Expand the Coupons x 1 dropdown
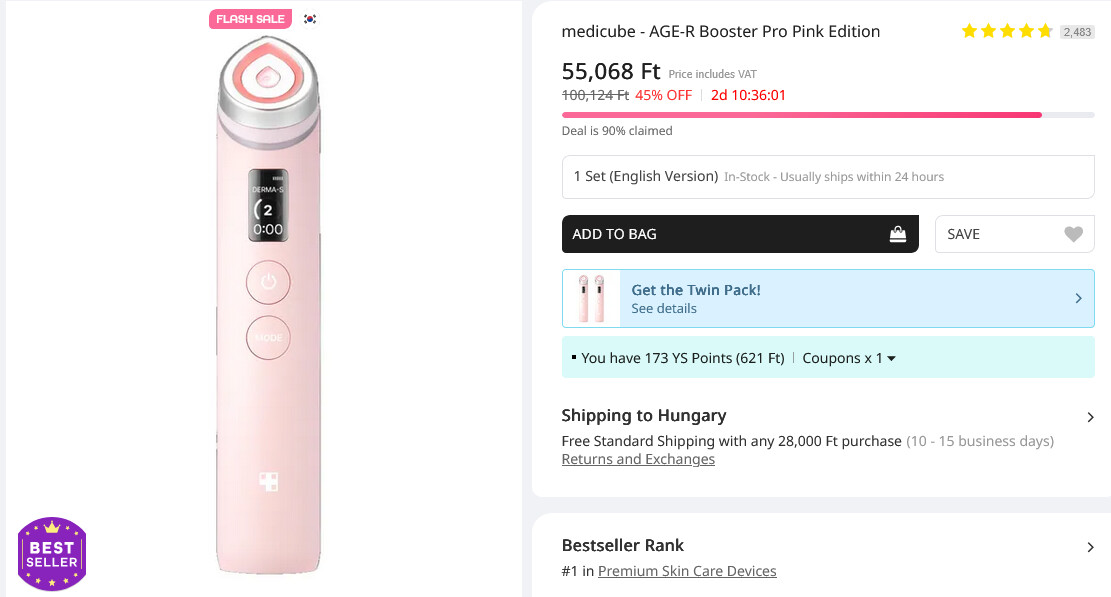The height and width of the screenshot is (597, 1111). pos(848,358)
